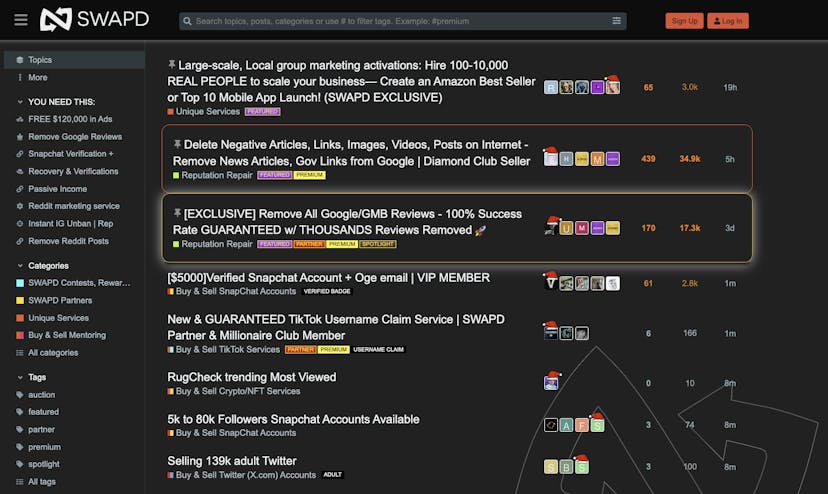Open RugCheck trending Most Viewed topic
This screenshot has width=828, height=494.
(x=251, y=377)
